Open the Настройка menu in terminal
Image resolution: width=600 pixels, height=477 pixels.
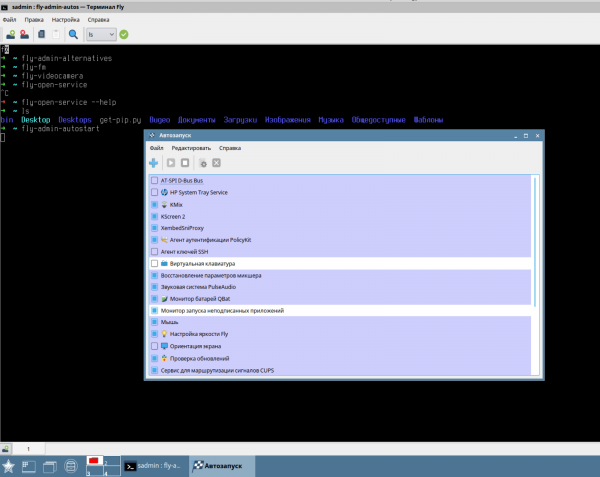pyautogui.click(x=66, y=19)
